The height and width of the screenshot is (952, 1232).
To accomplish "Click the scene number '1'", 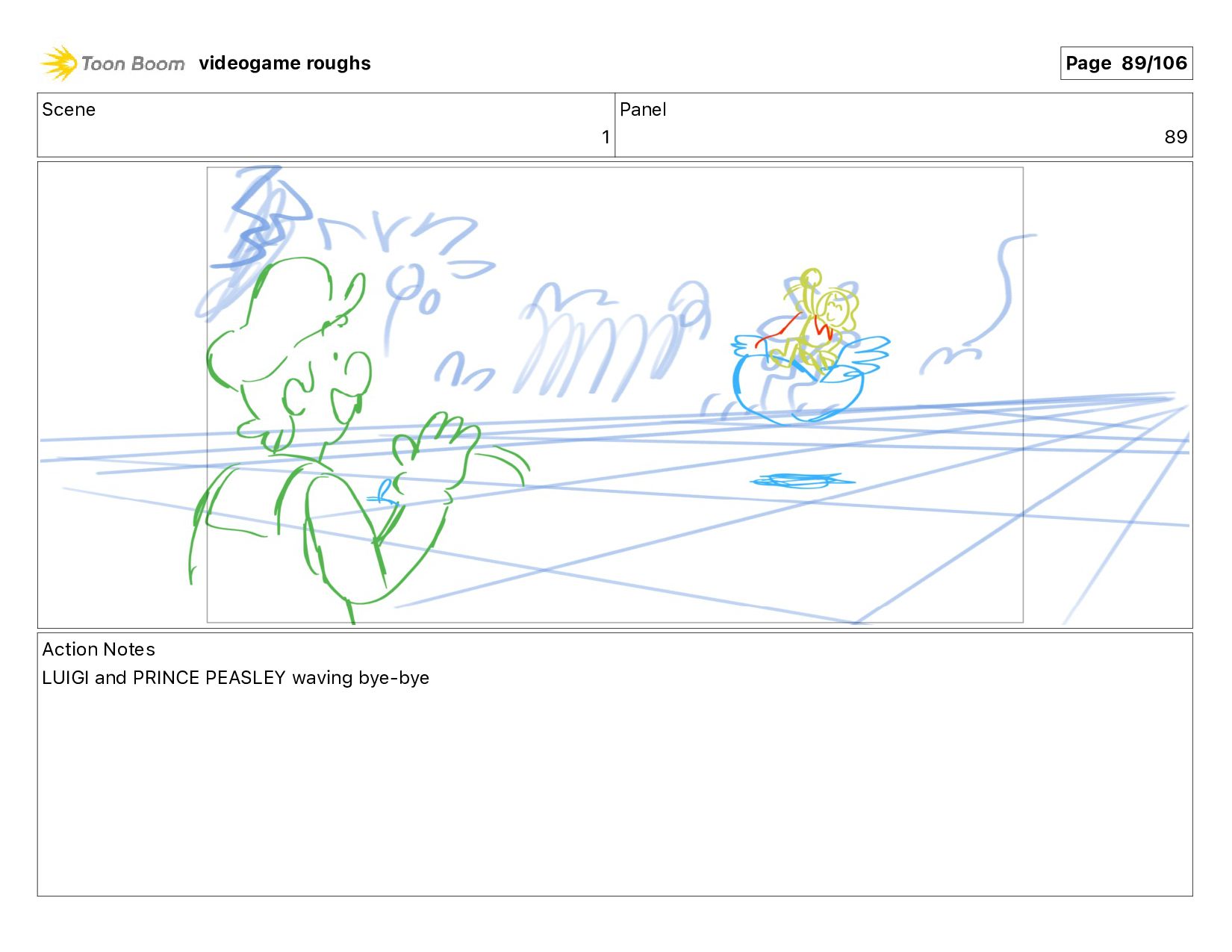I will (x=606, y=137).
